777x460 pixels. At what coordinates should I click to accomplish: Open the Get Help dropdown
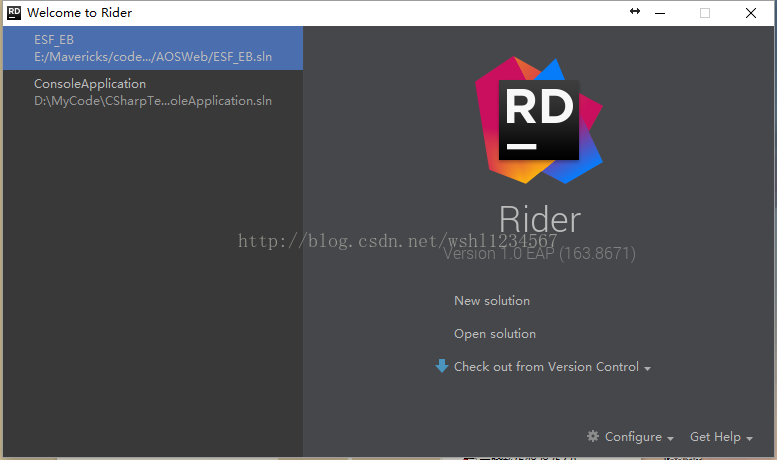pos(721,437)
